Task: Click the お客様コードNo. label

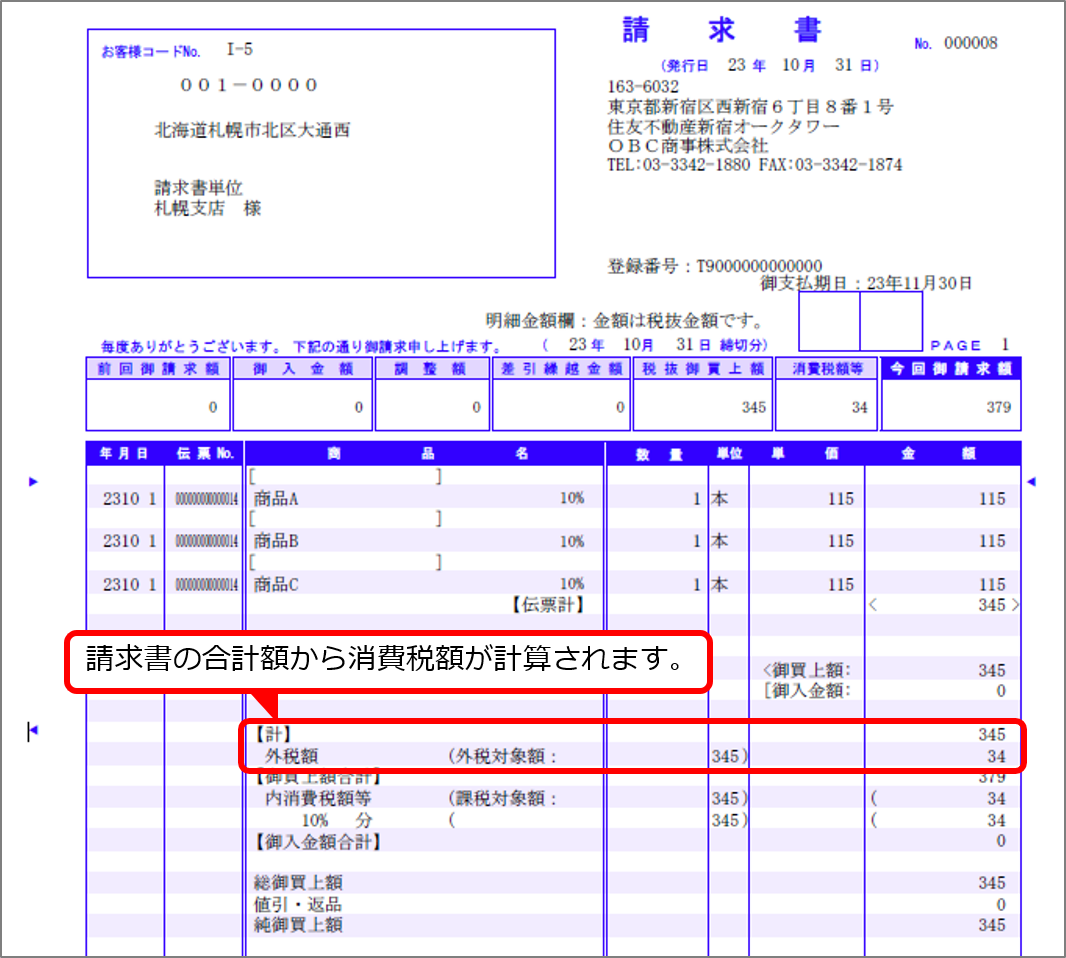Action: pyautogui.click(x=151, y=52)
